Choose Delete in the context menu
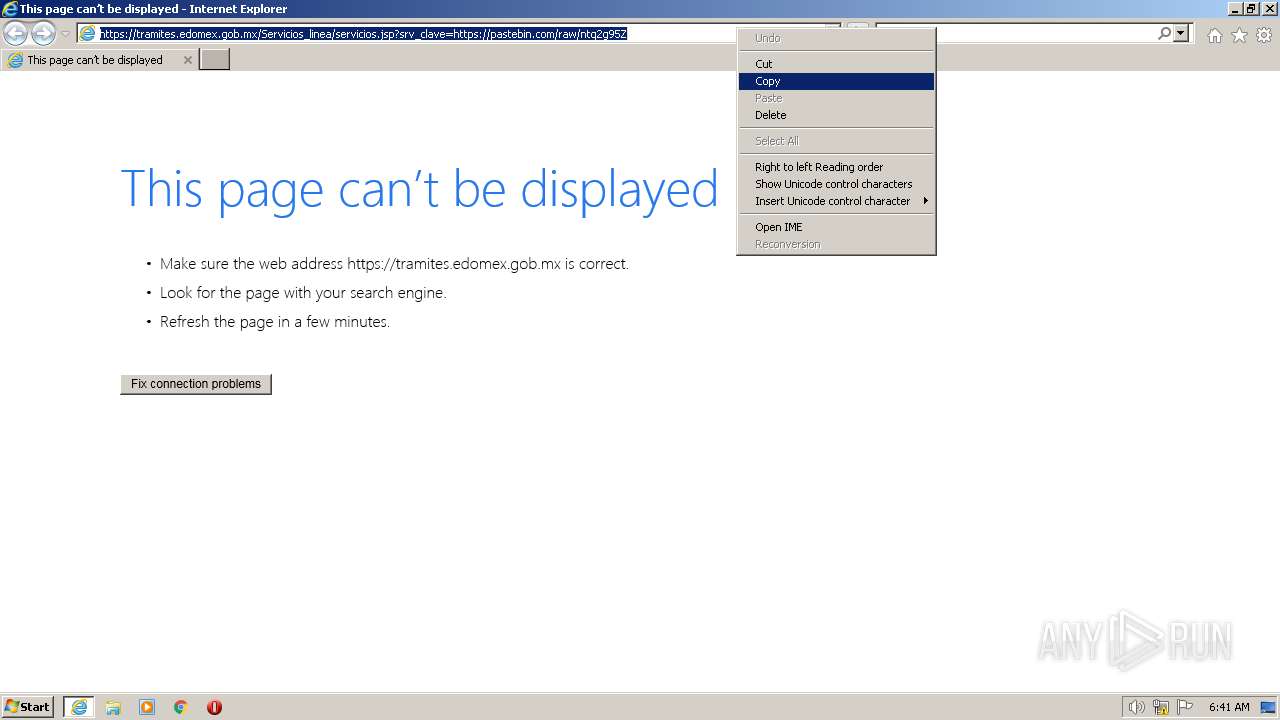The image size is (1280, 720). 836,115
